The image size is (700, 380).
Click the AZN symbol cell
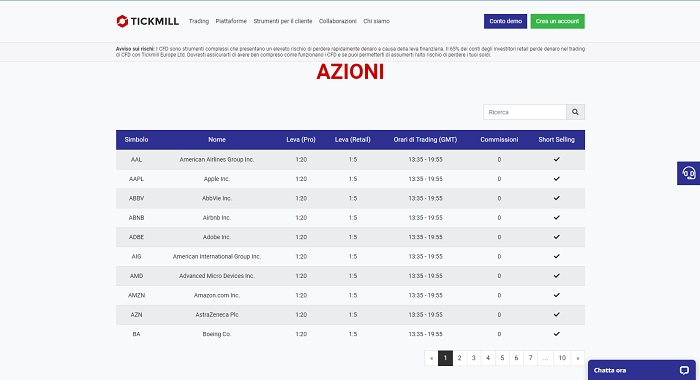tap(136, 315)
